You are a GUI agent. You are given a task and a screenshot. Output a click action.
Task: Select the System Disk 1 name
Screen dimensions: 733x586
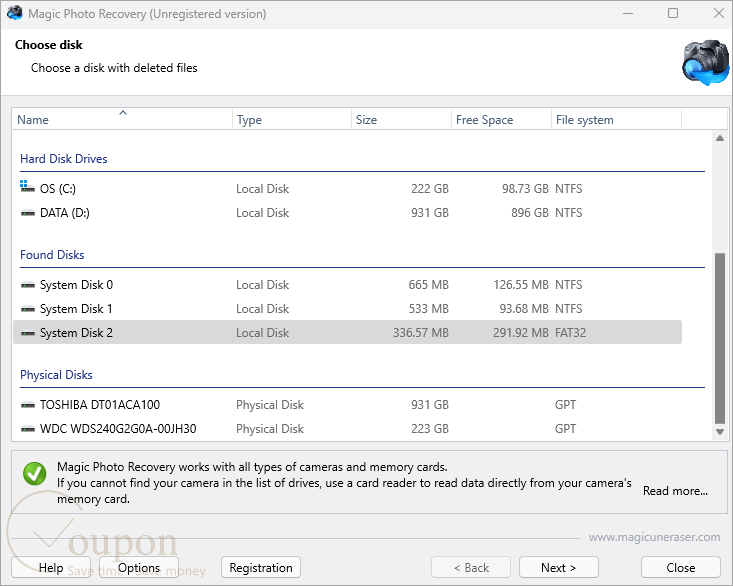click(76, 309)
